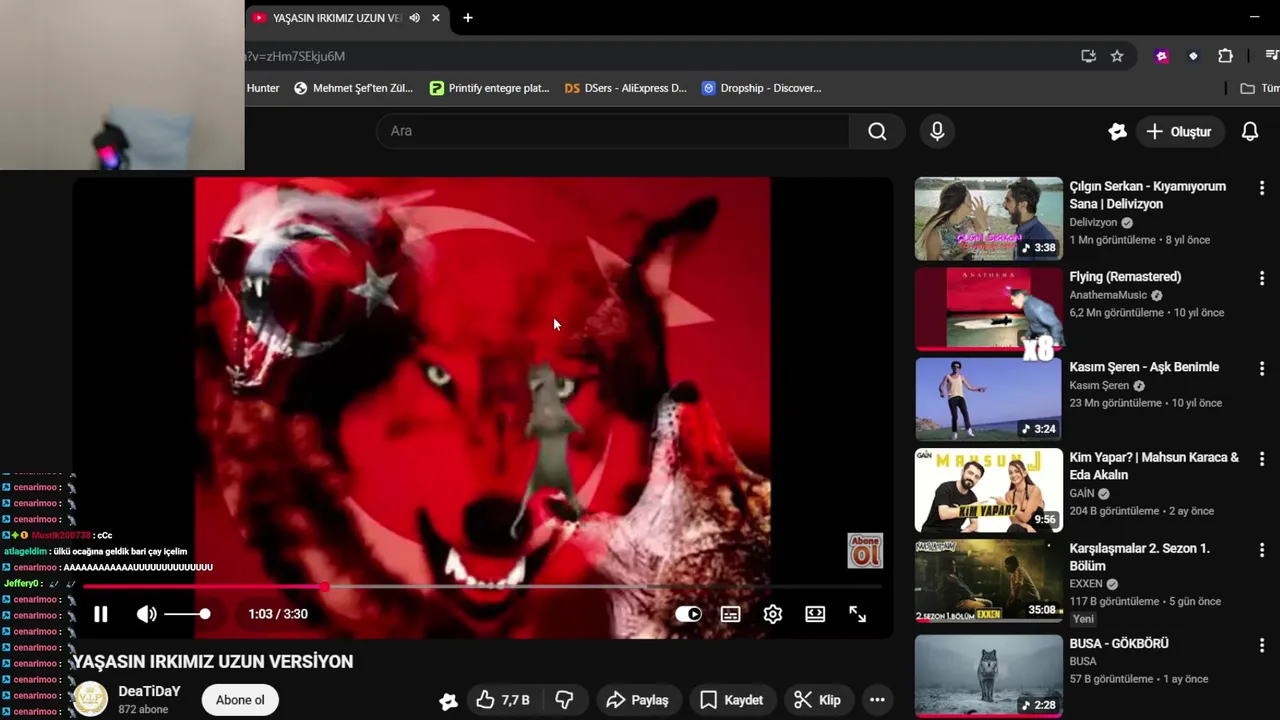Start voice search with the microphone icon

point(937,131)
